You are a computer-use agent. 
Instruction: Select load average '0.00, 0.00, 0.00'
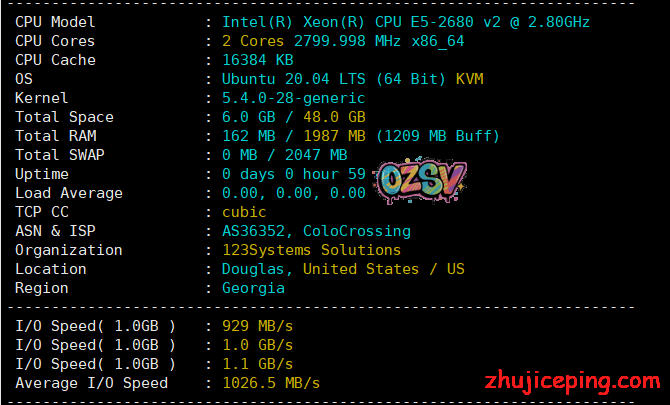coord(294,193)
